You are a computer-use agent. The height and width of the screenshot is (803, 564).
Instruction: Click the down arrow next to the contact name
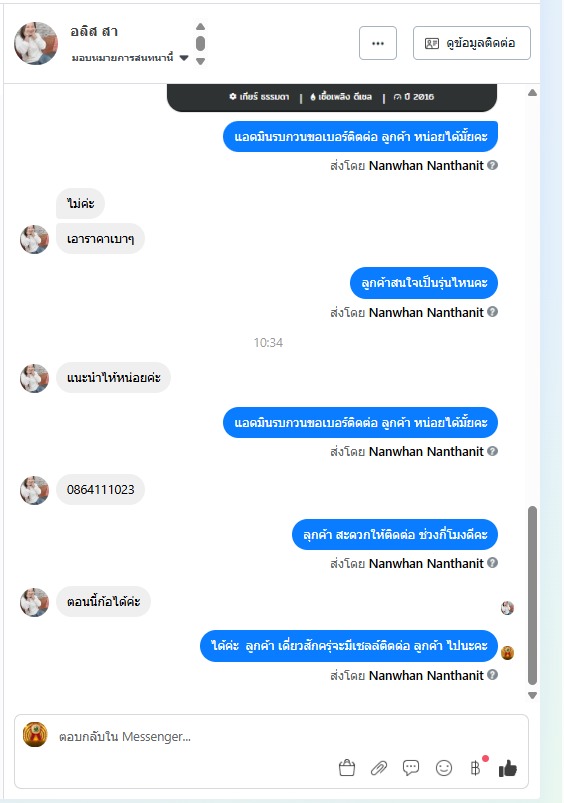click(x=201, y=61)
